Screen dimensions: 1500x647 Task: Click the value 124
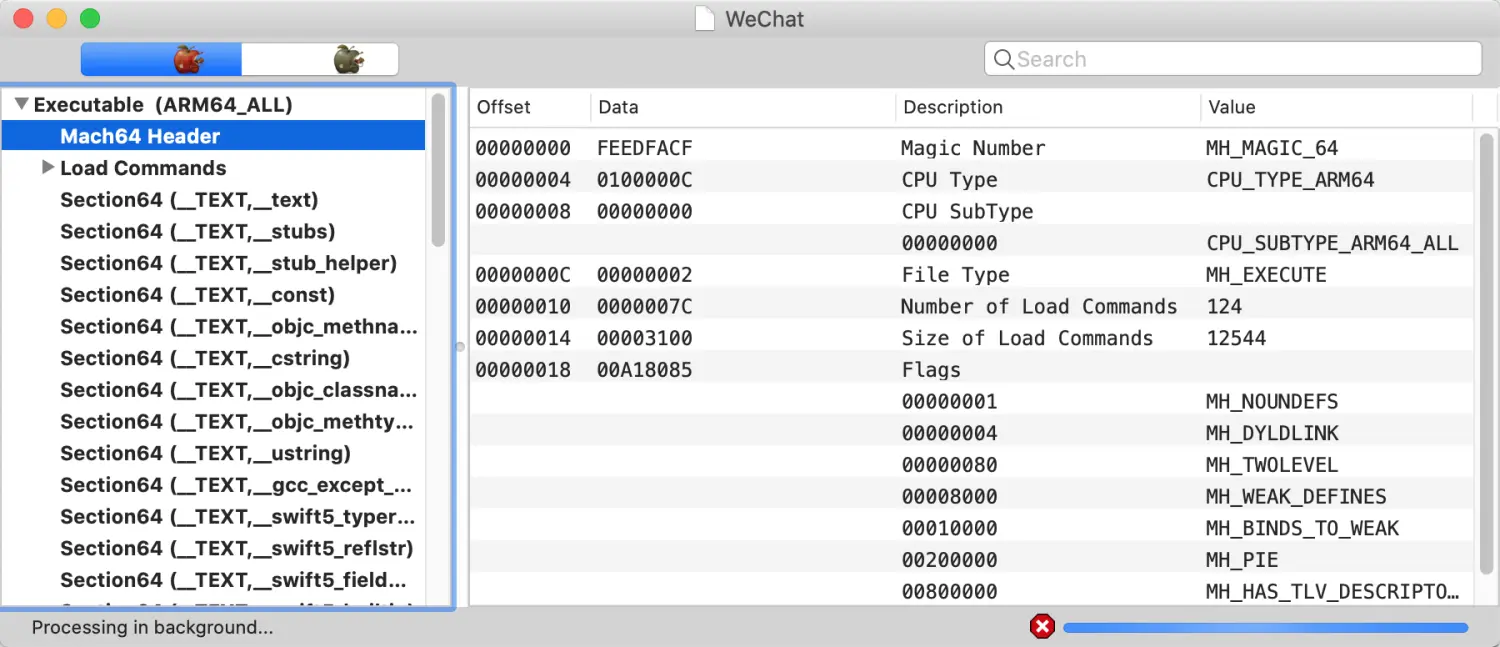[1224, 306]
